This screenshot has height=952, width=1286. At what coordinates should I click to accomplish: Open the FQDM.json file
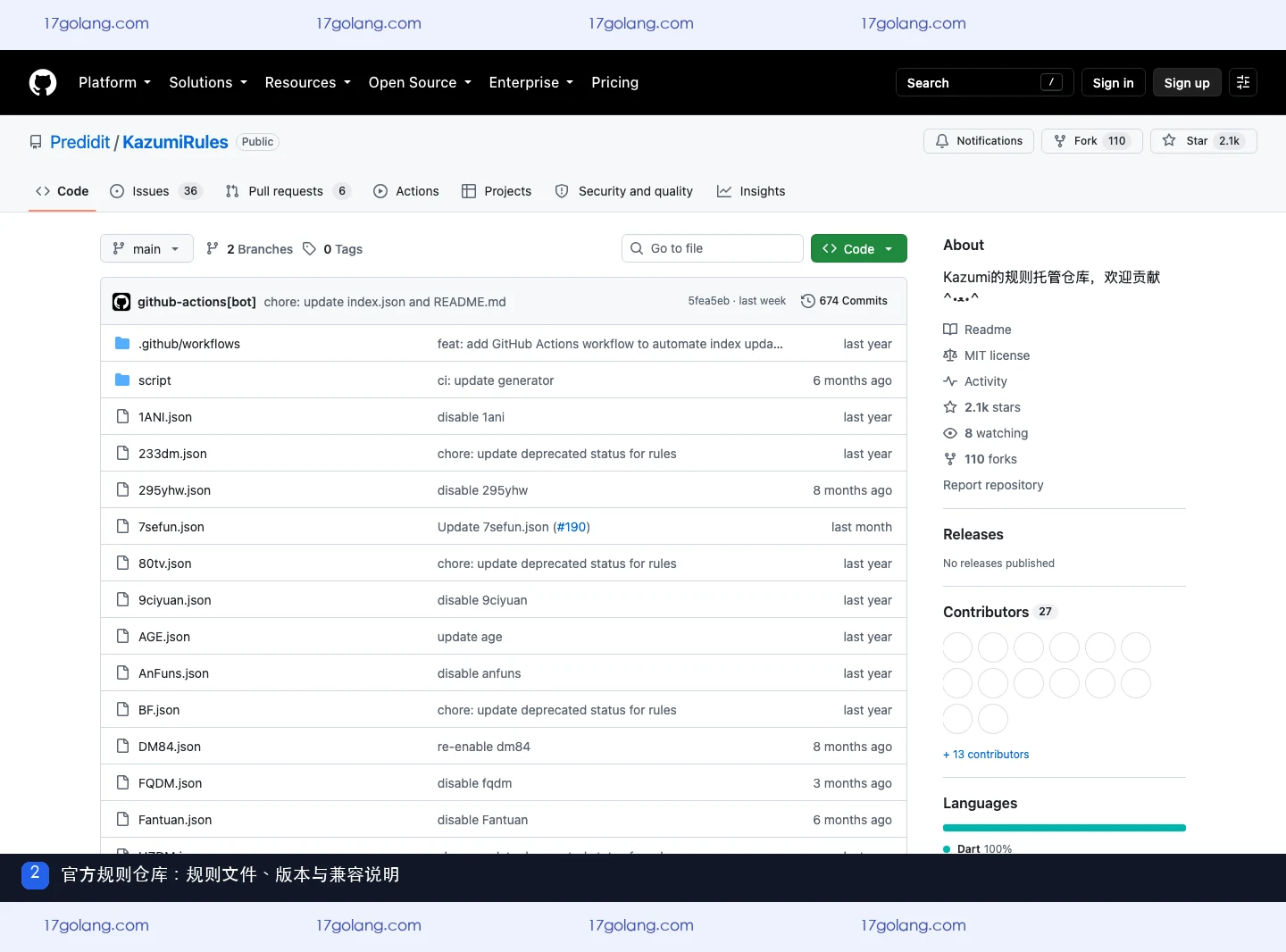pyautogui.click(x=170, y=783)
